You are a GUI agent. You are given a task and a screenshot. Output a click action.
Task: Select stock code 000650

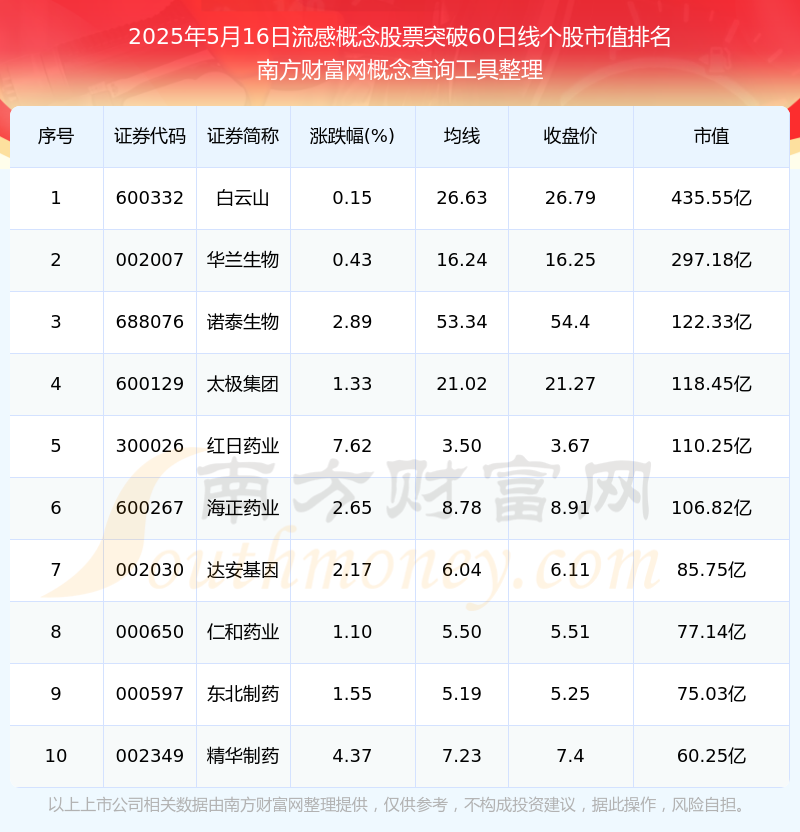click(x=150, y=632)
